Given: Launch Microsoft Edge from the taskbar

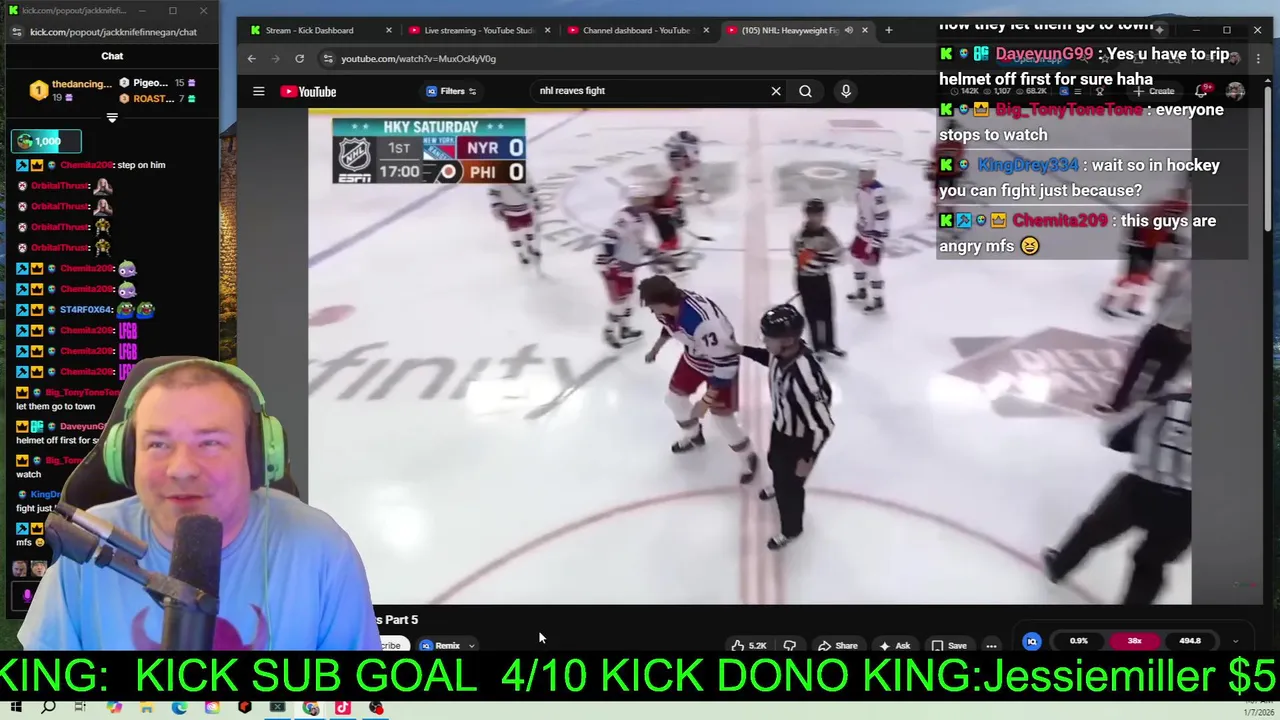Looking at the screenshot, I should tap(179, 708).
